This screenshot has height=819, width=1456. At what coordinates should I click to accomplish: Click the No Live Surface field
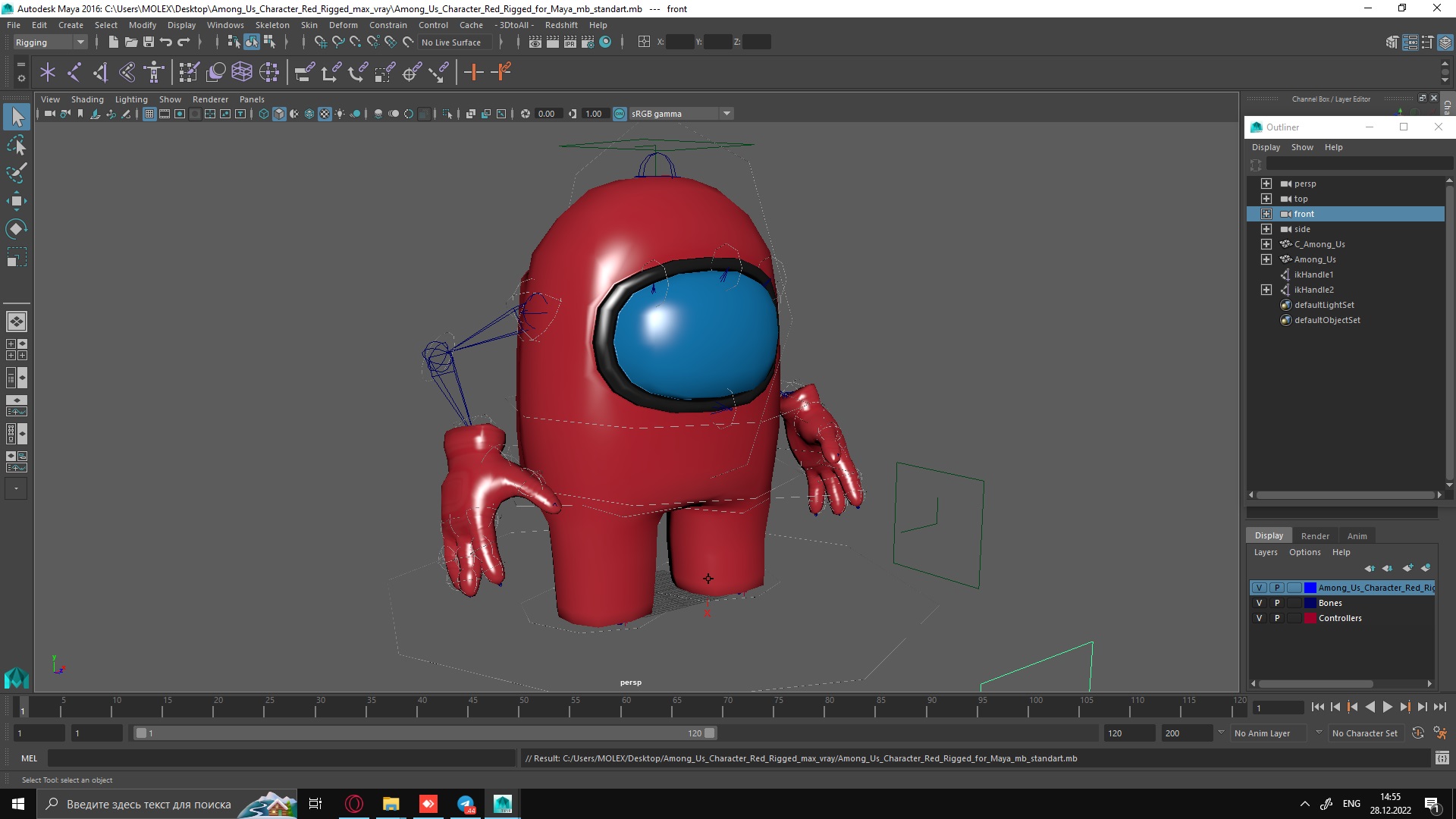point(455,42)
